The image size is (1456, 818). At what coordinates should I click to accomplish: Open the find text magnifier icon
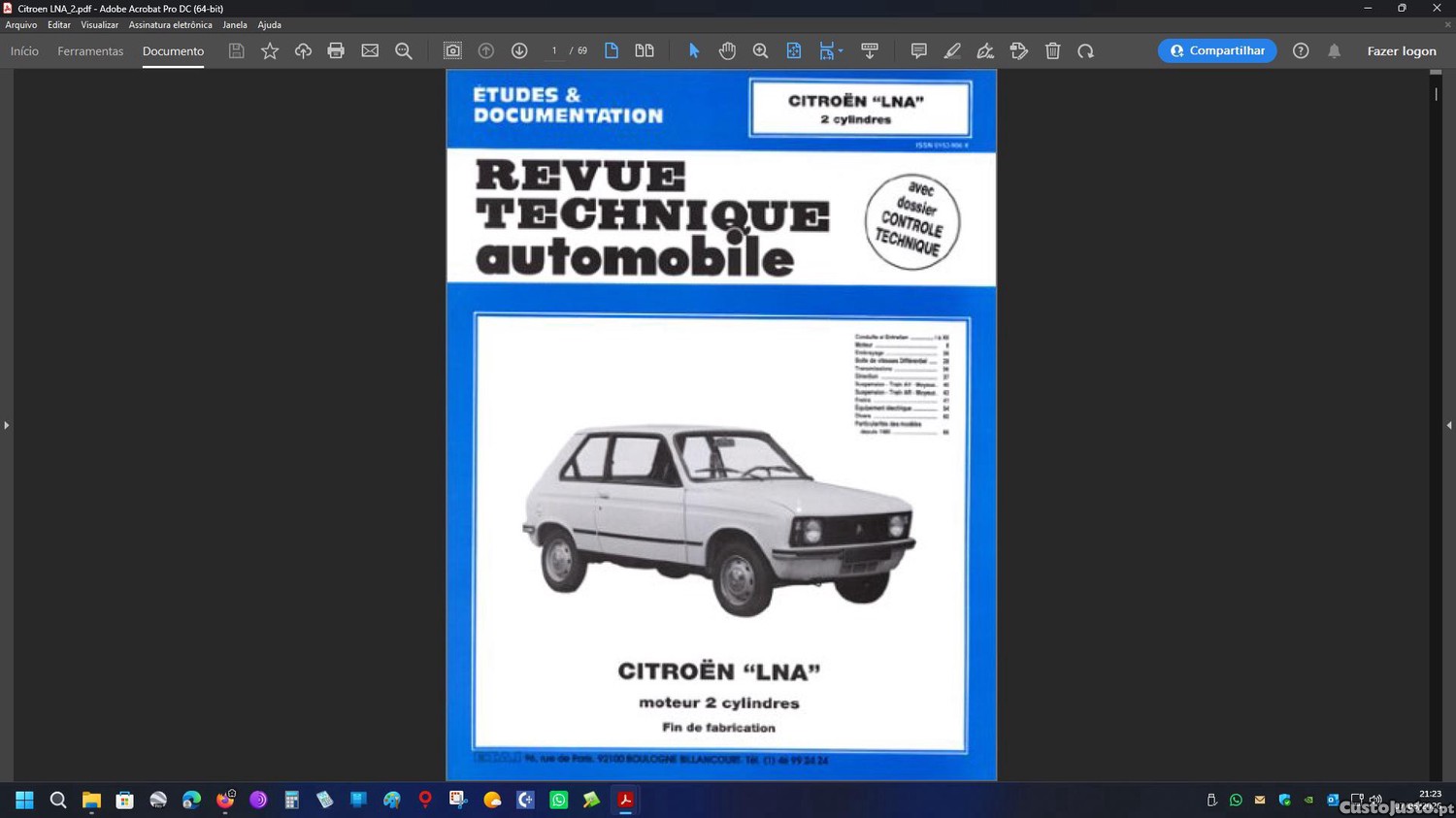pos(404,50)
